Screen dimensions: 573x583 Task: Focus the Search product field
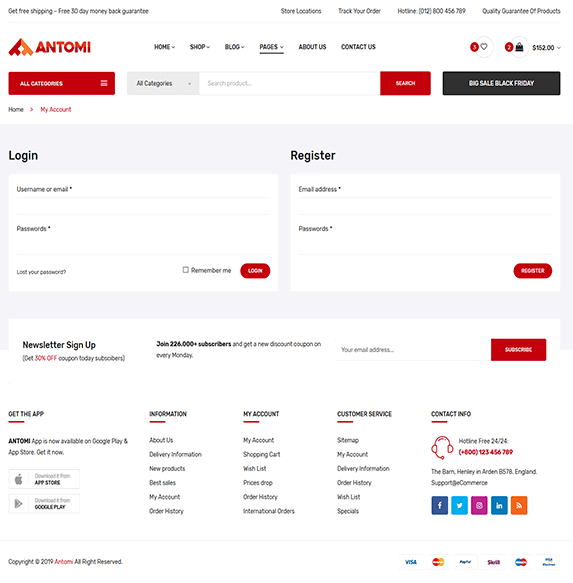tap(290, 83)
